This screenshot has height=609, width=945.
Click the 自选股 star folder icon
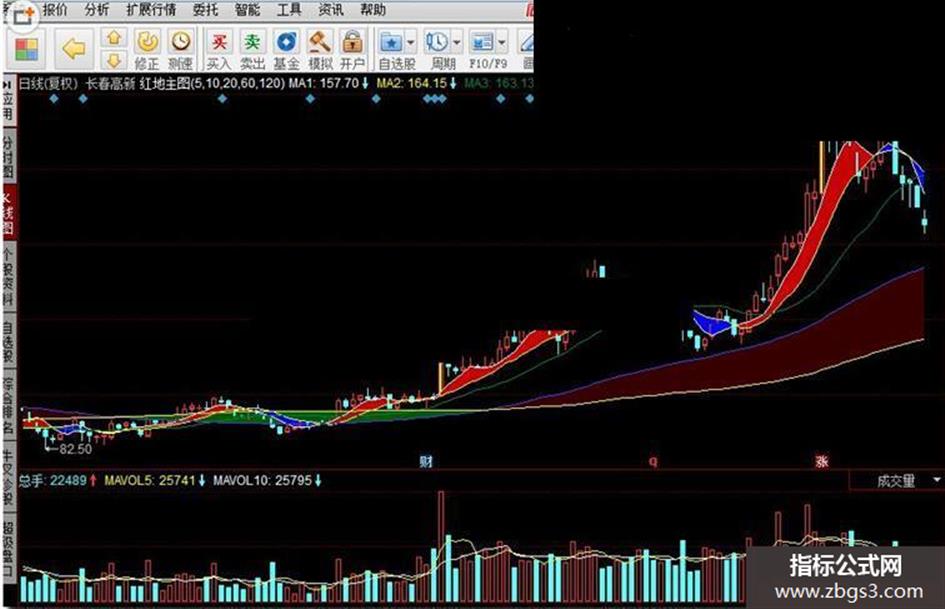(391, 43)
